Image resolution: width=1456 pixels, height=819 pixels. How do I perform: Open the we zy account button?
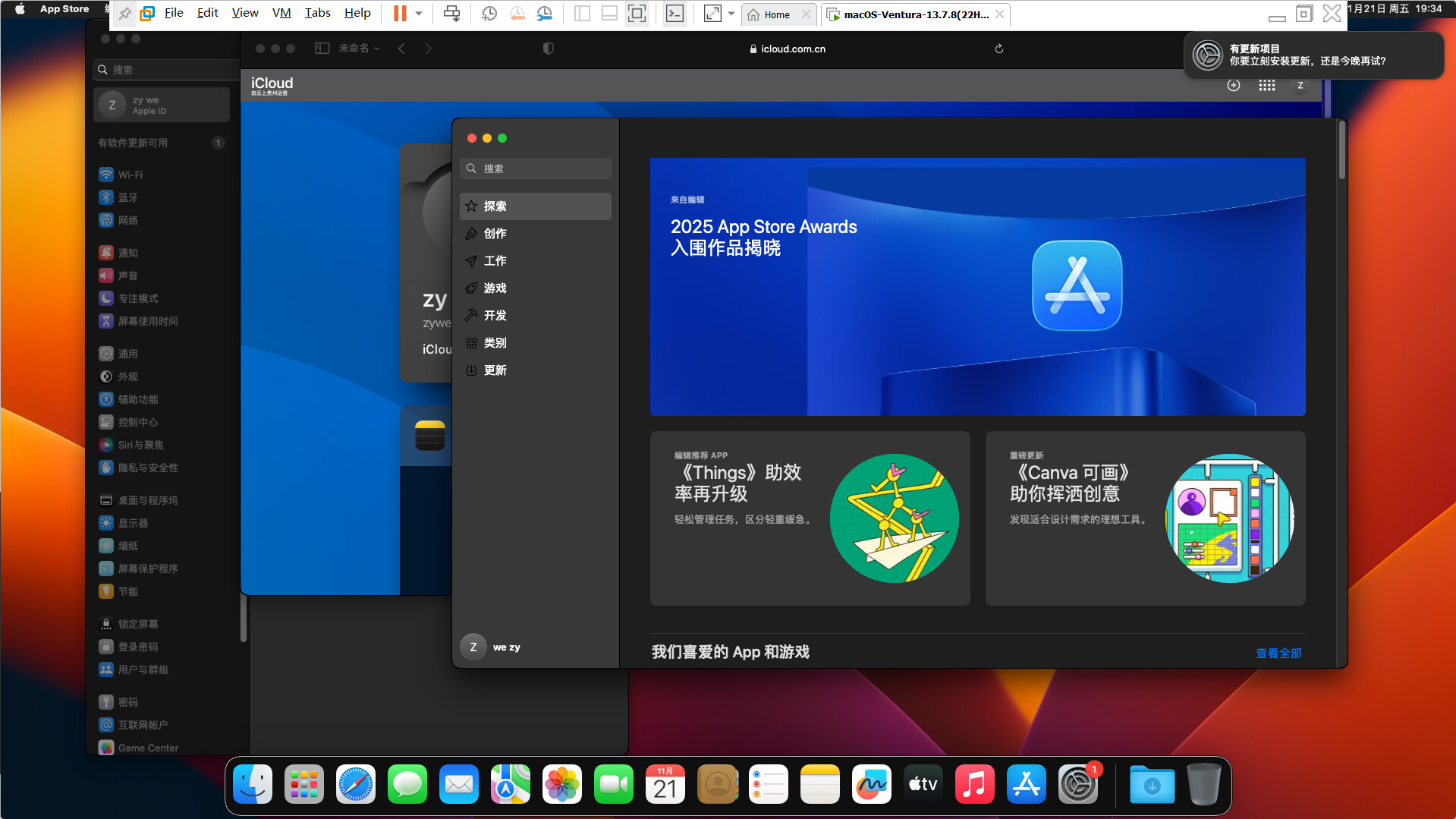click(492, 647)
